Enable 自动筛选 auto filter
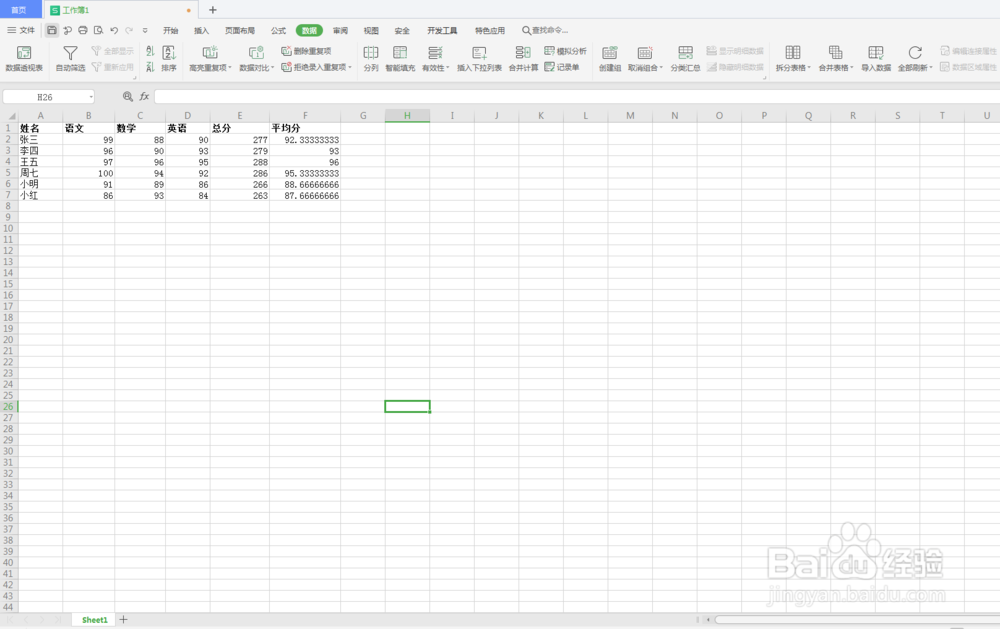Image resolution: width=1000 pixels, height=629 pixels. pos(70,58)
